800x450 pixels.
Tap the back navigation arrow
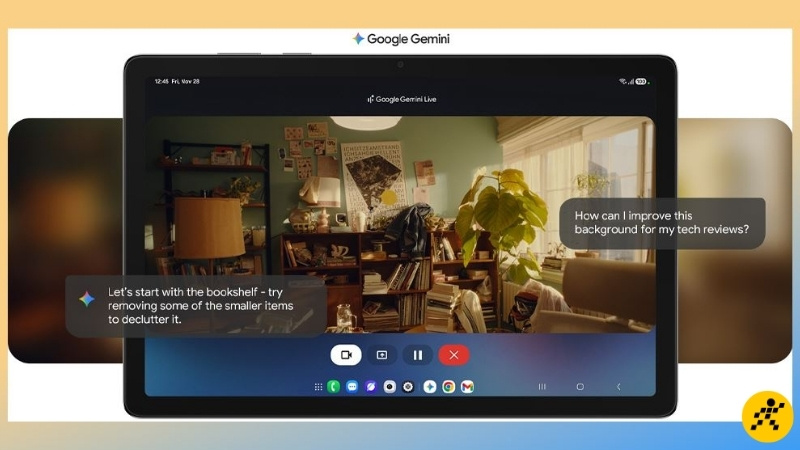618,387
